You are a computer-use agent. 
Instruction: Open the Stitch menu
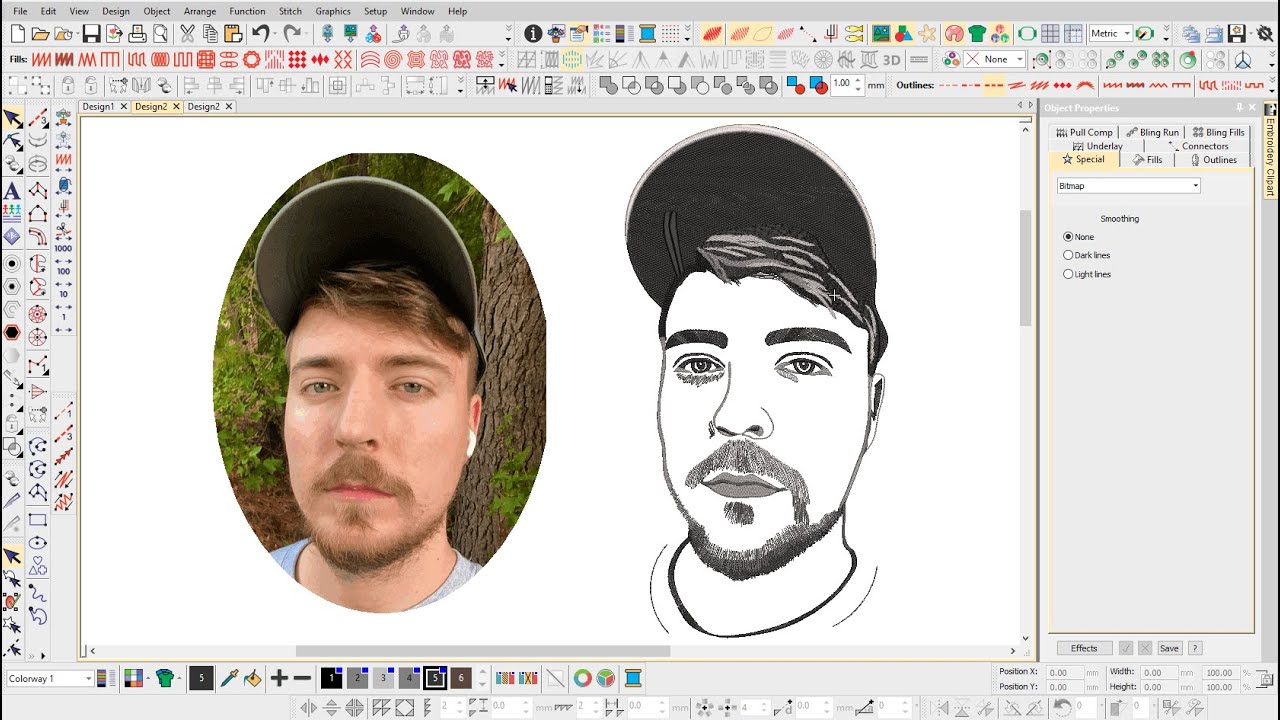click(x=290, y=11)
